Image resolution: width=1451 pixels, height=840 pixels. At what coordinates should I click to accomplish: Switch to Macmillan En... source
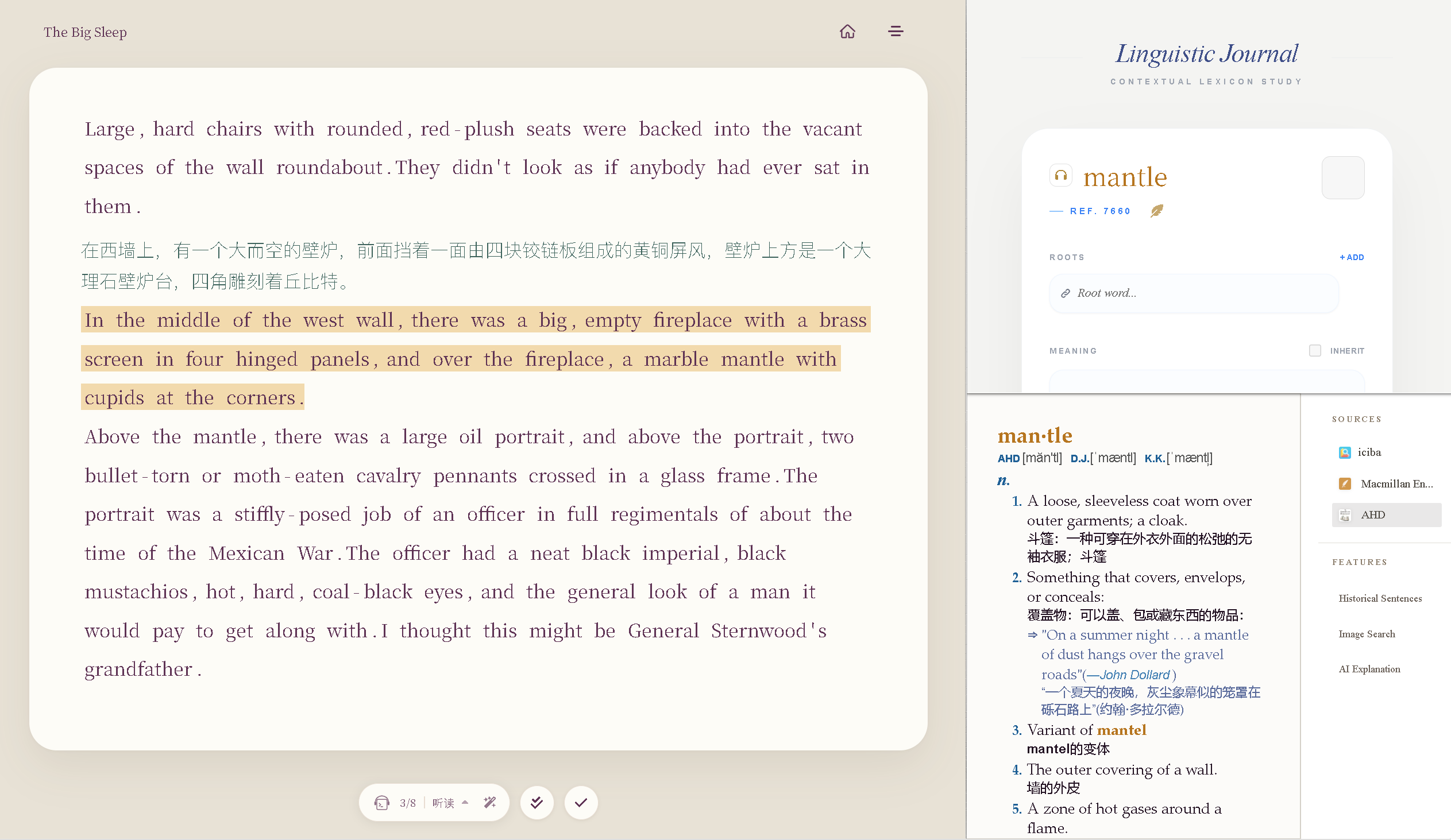point(1387,484)
